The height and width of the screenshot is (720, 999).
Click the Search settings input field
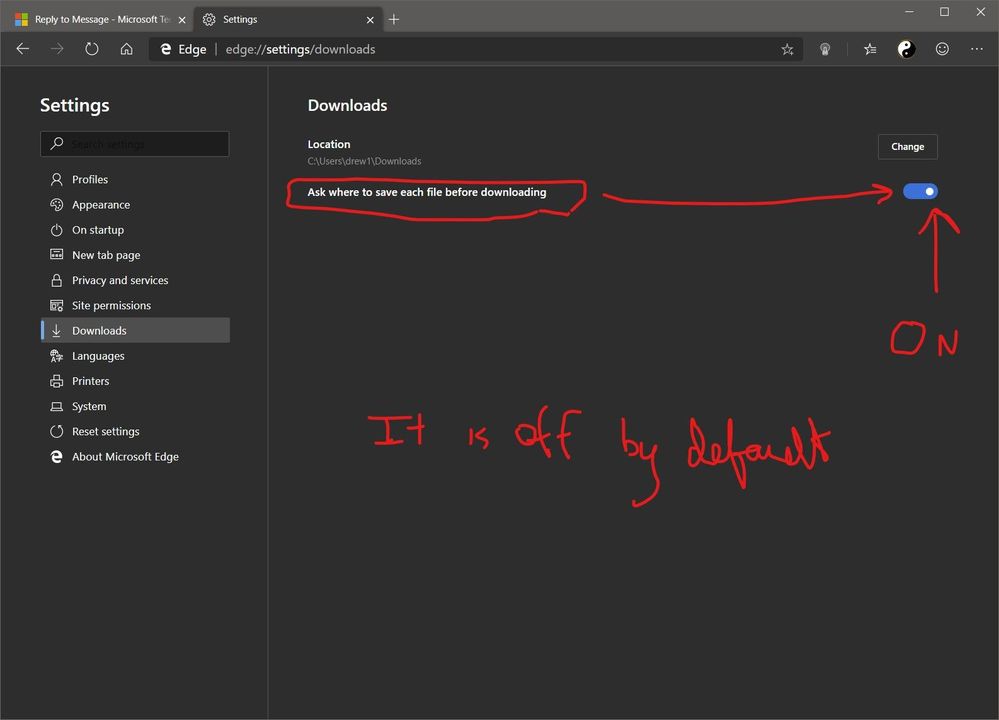click(134, 144)
